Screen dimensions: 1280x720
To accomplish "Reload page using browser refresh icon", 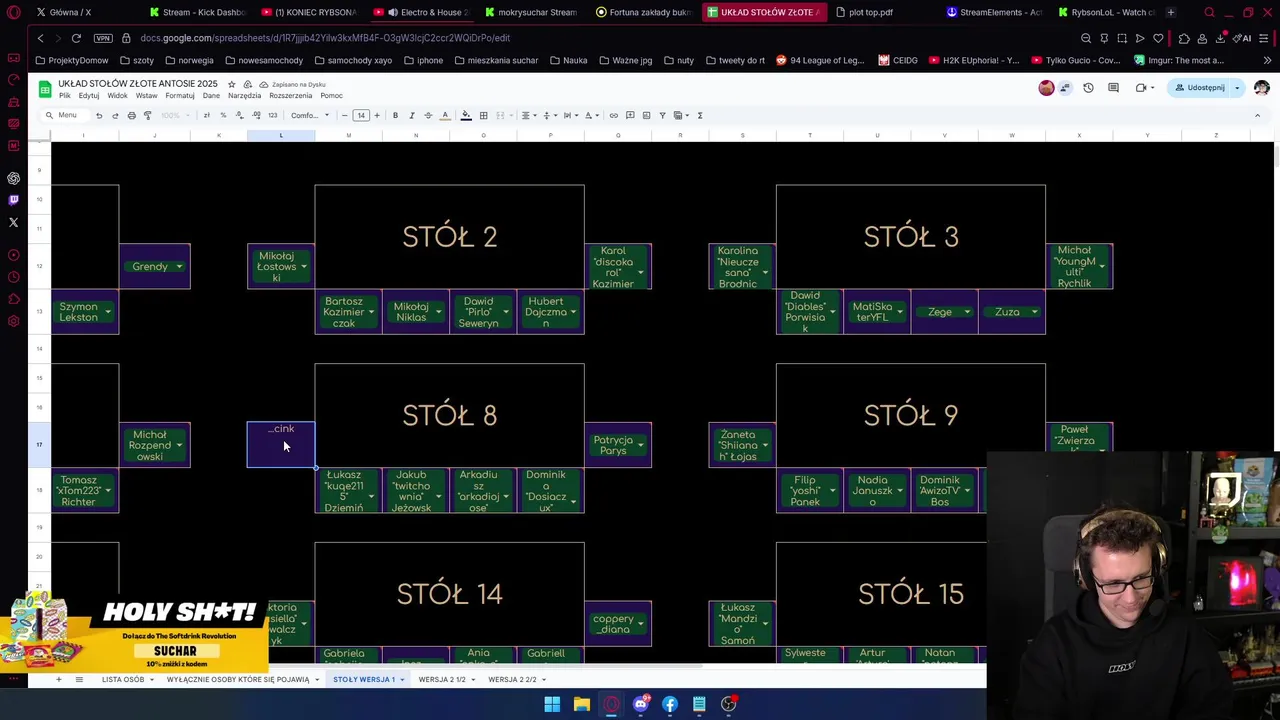I will click(x=76, y=38).
